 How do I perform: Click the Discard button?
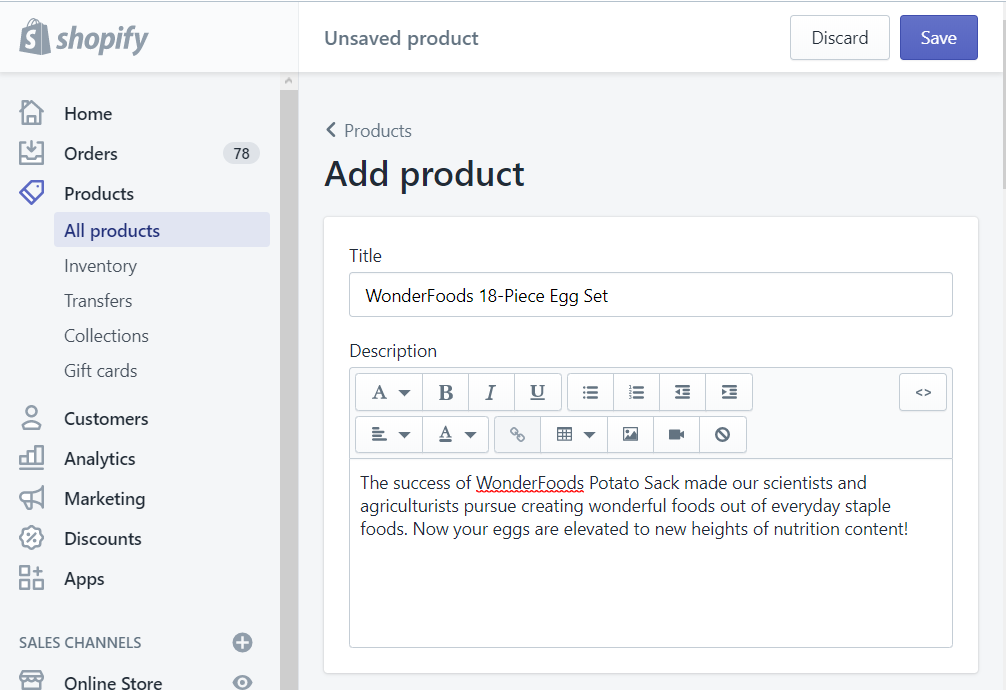point(839,38)
